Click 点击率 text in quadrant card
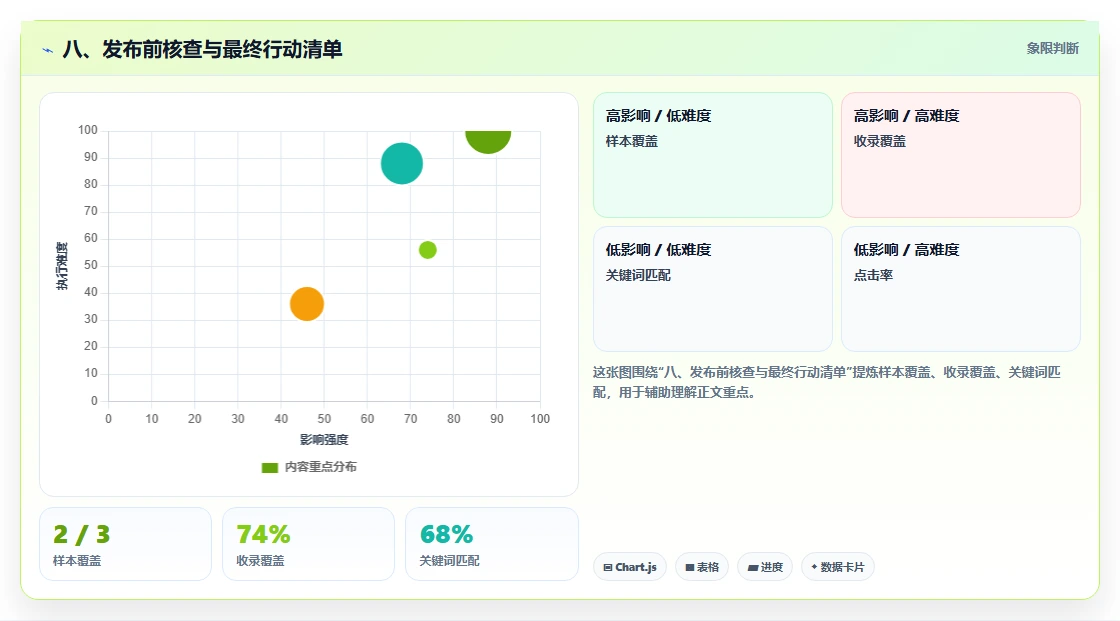This screenshot has width=1120, height=621. tap(873, 275)
